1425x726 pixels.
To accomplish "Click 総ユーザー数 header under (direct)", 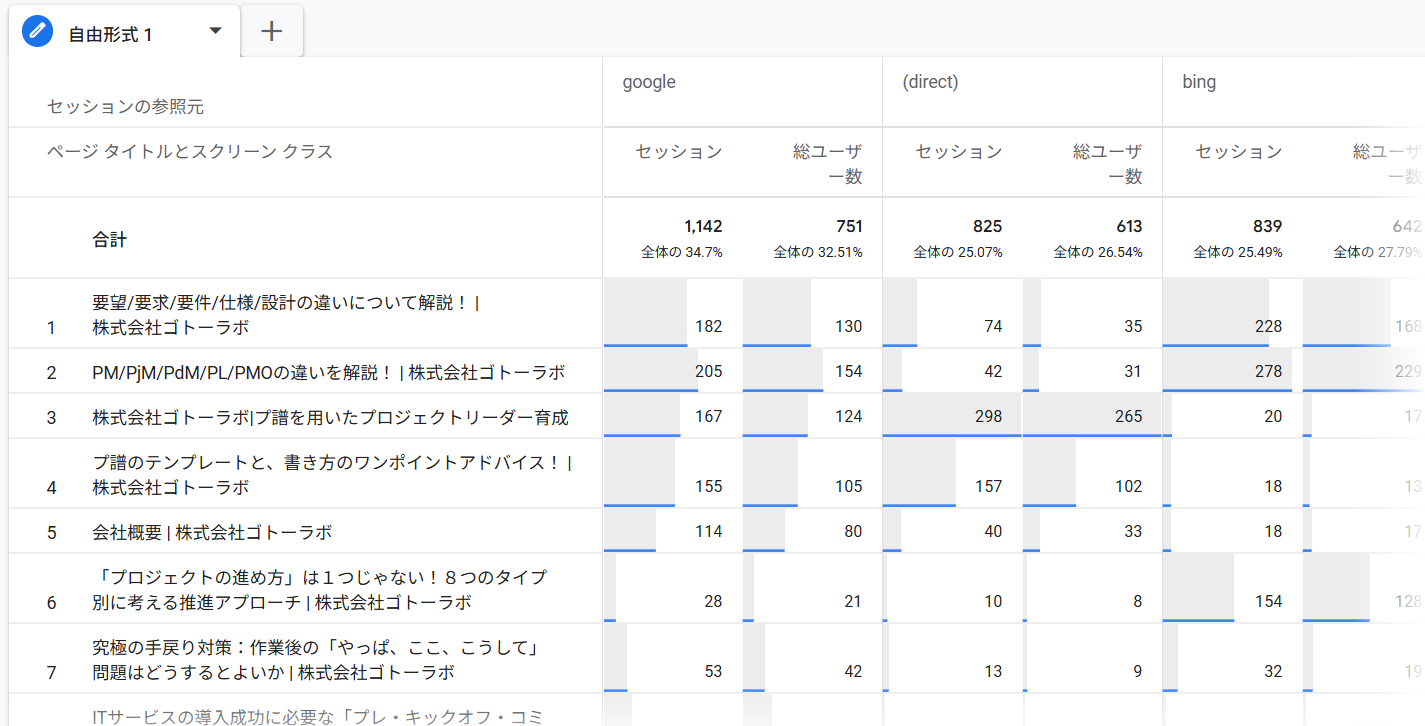I will [1107, 164].
